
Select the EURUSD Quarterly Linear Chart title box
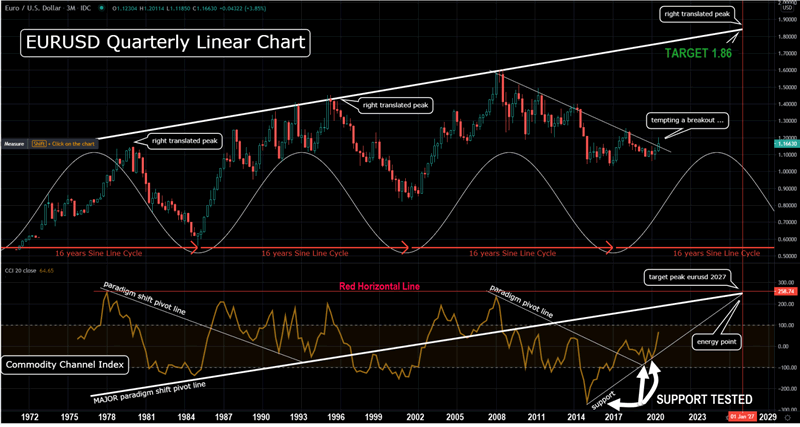(165, 42)
